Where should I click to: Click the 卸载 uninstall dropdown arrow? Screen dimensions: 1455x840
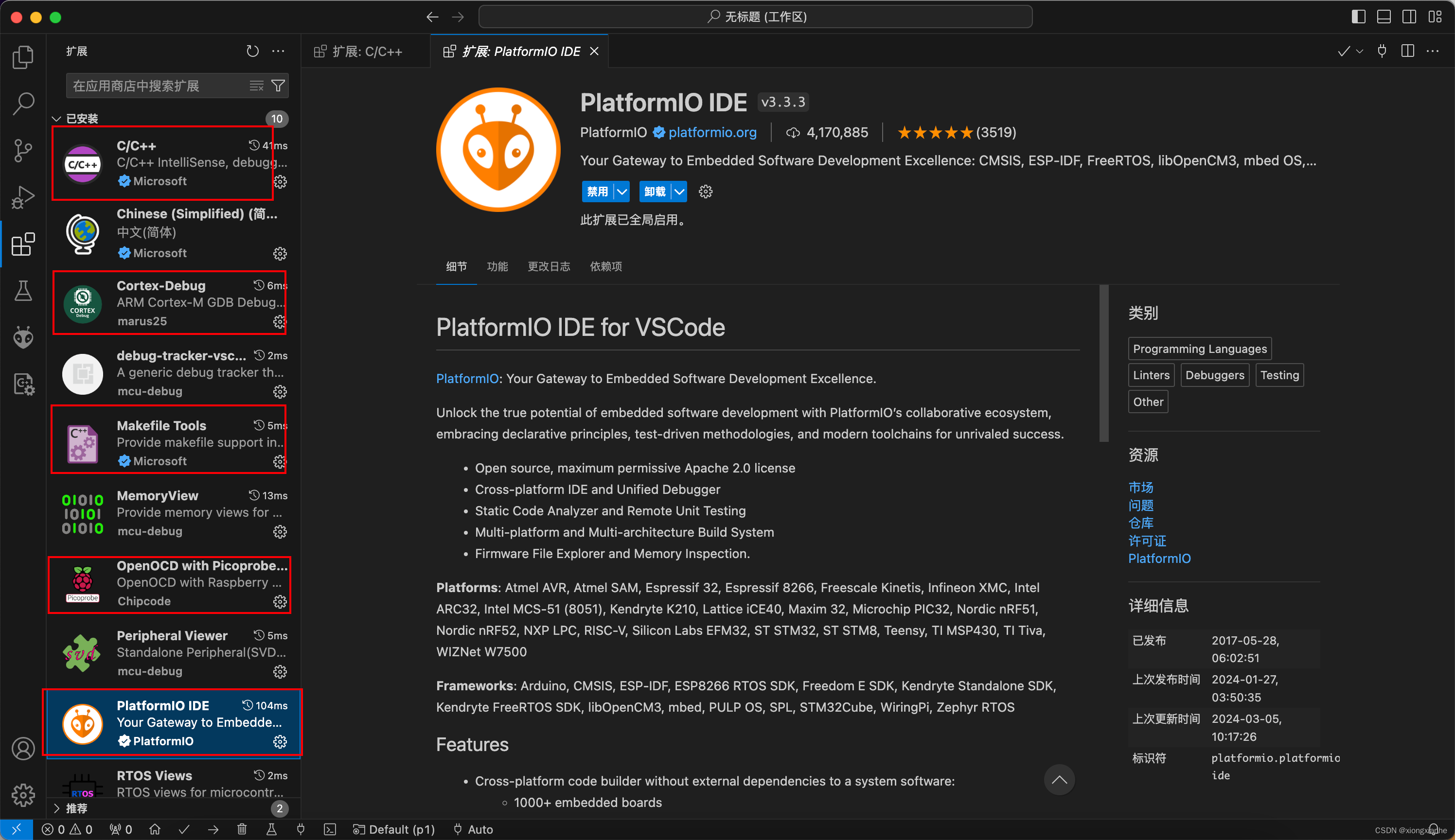[x=679, y=191]
